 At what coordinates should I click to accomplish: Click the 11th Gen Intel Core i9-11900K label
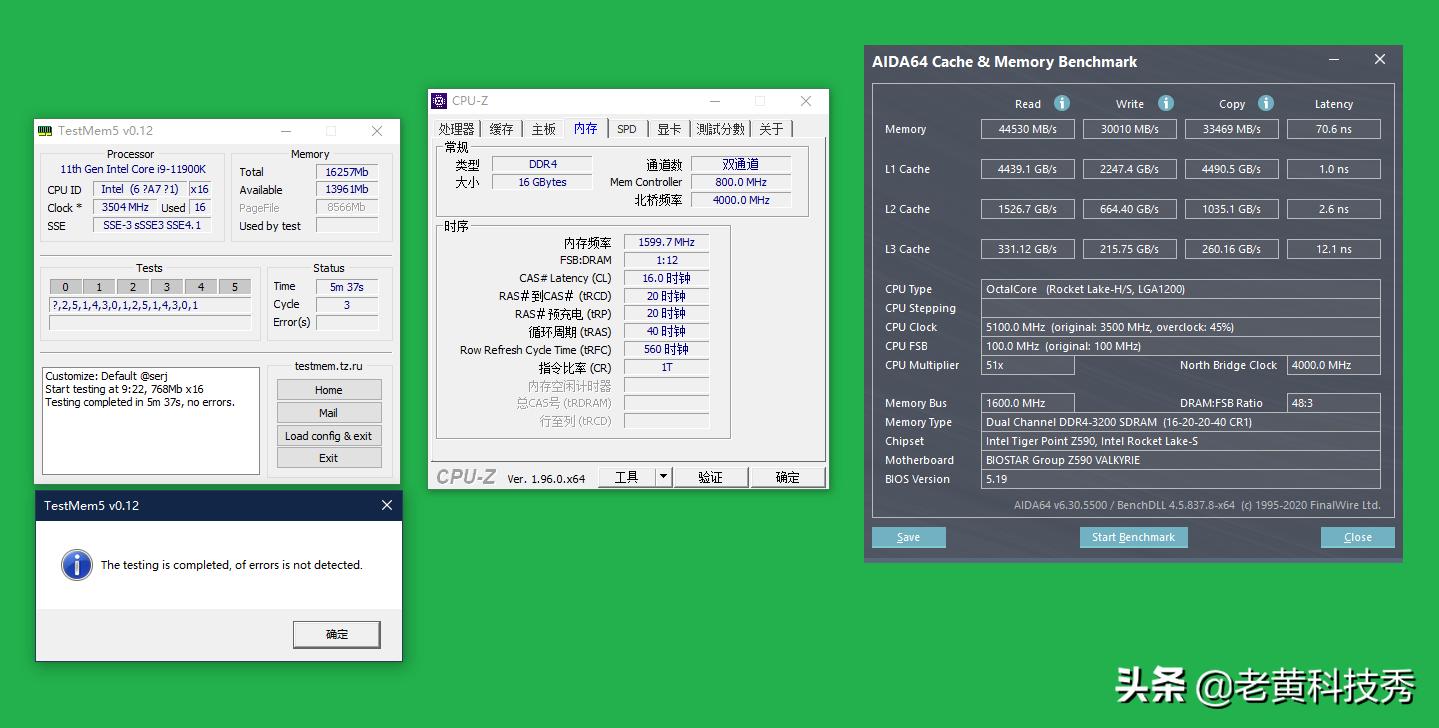tap(133, 170)
